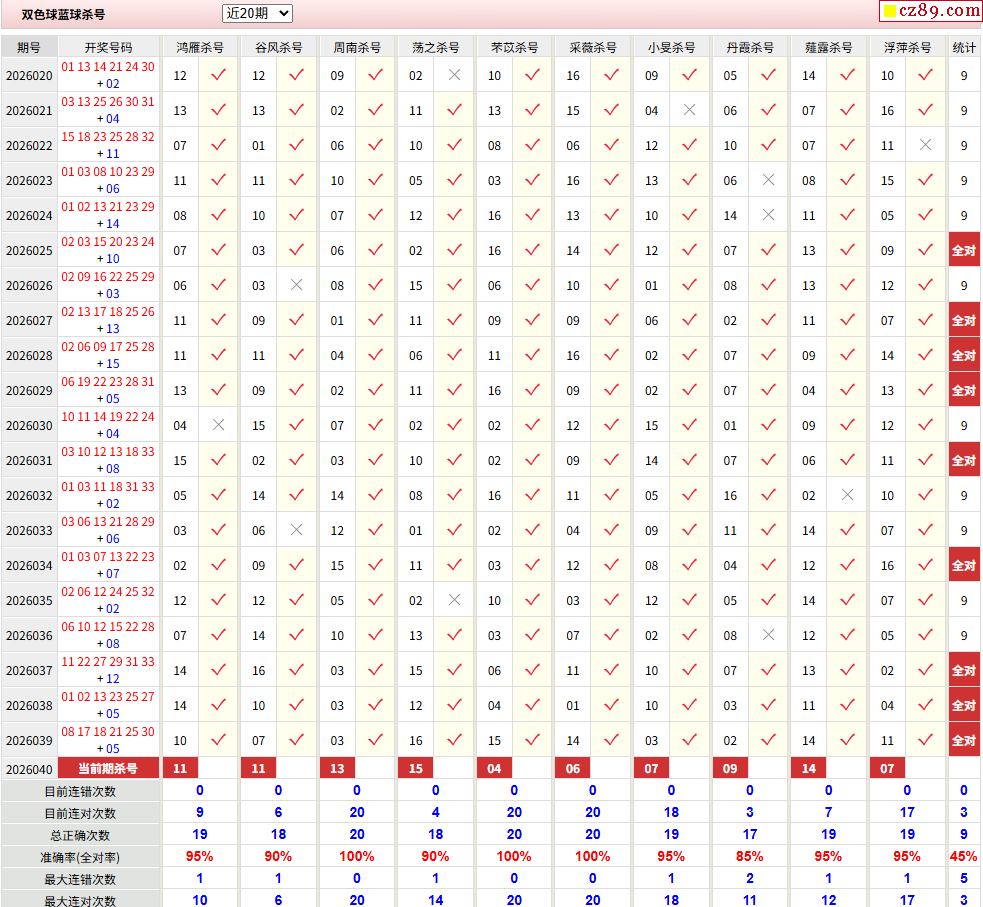The width and height of the screenshot is (983, 907).
Task: Click the 全对 badge in row 2026025
Action: click(x=963, y=250)
